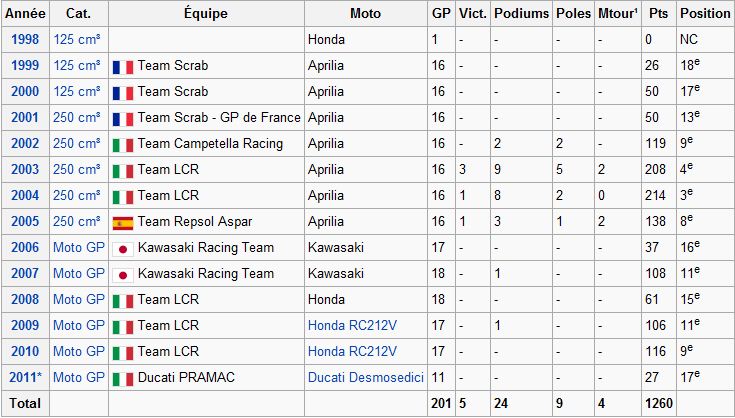The width and height of the screenshot is (735, 418).
Task: Open the 250 cm³ link in the 2002 row
Action: tap(77, 143)
